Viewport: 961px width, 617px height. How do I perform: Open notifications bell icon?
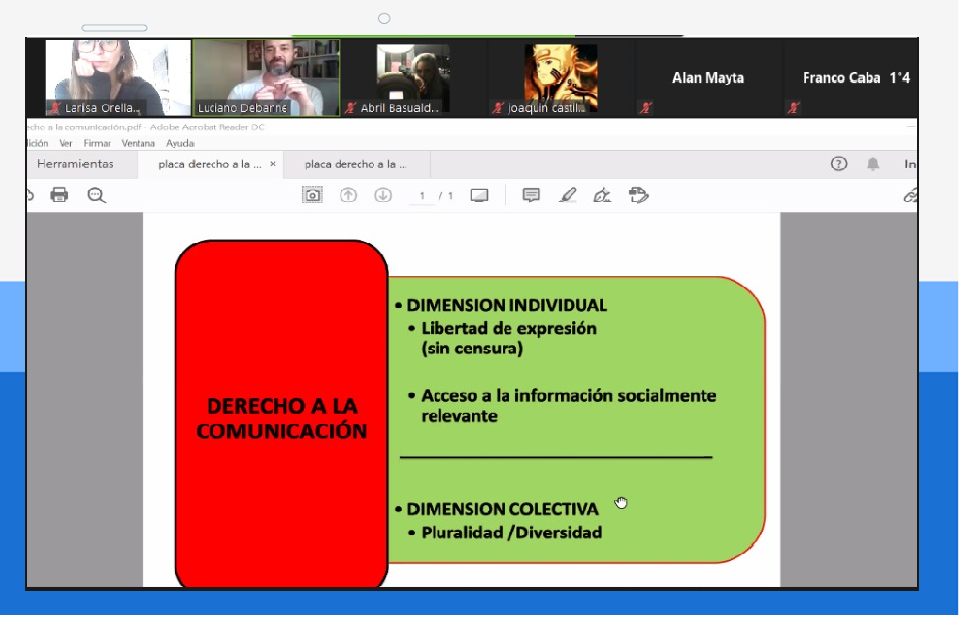[x=873, y=164]
